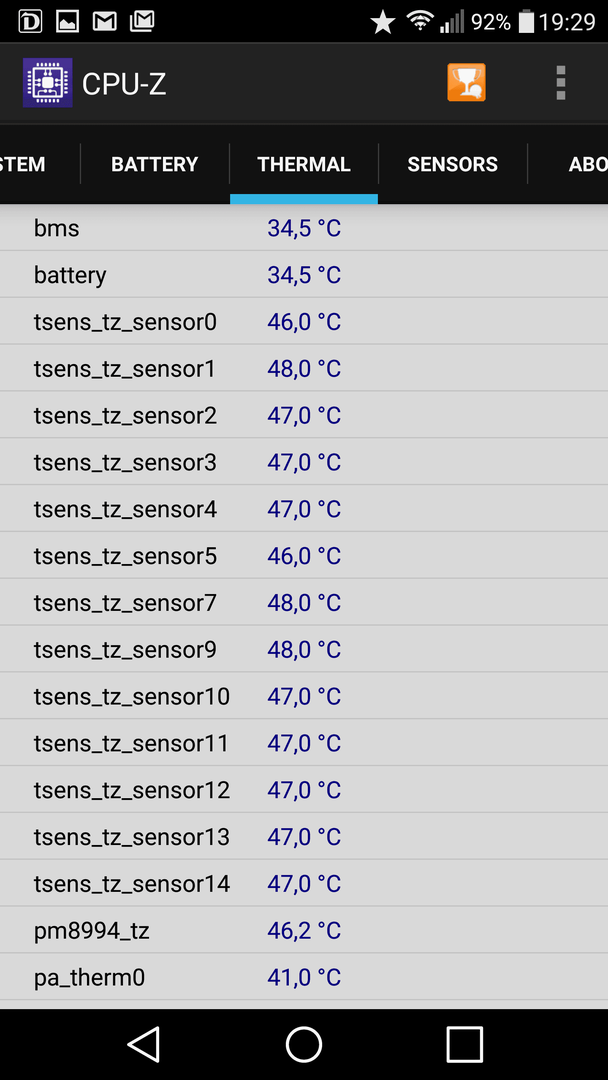Open recent apps square button
Screen dimensions: 608x1080
[x=464, y=1044]
